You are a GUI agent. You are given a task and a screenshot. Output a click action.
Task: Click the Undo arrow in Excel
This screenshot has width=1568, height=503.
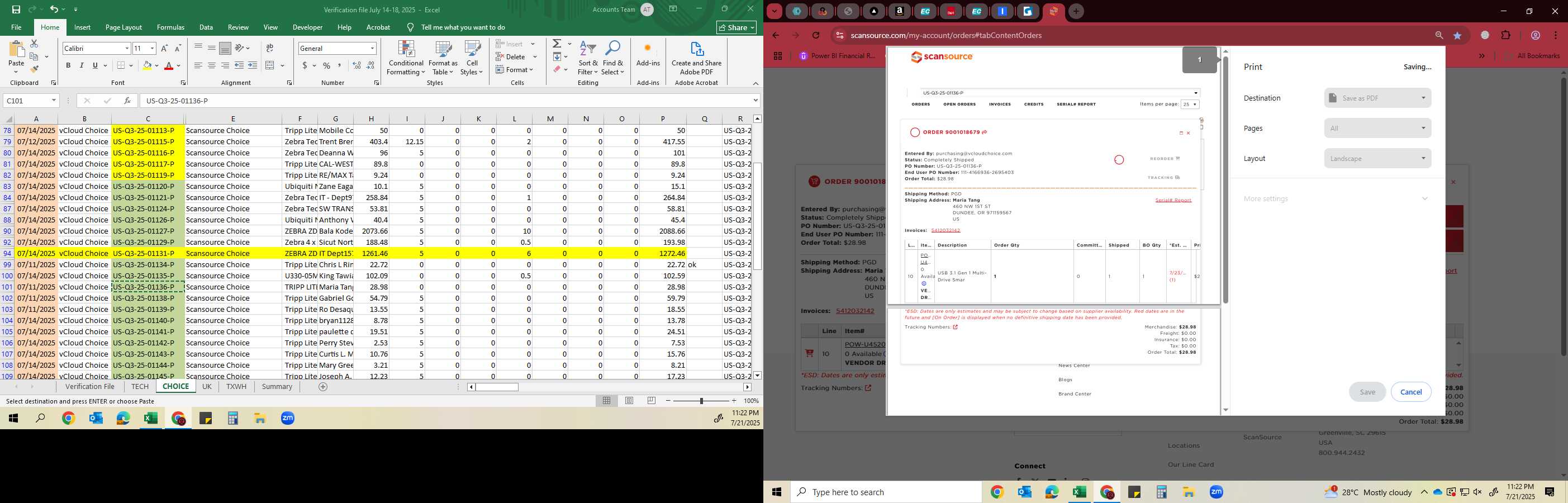click(54, 9)
